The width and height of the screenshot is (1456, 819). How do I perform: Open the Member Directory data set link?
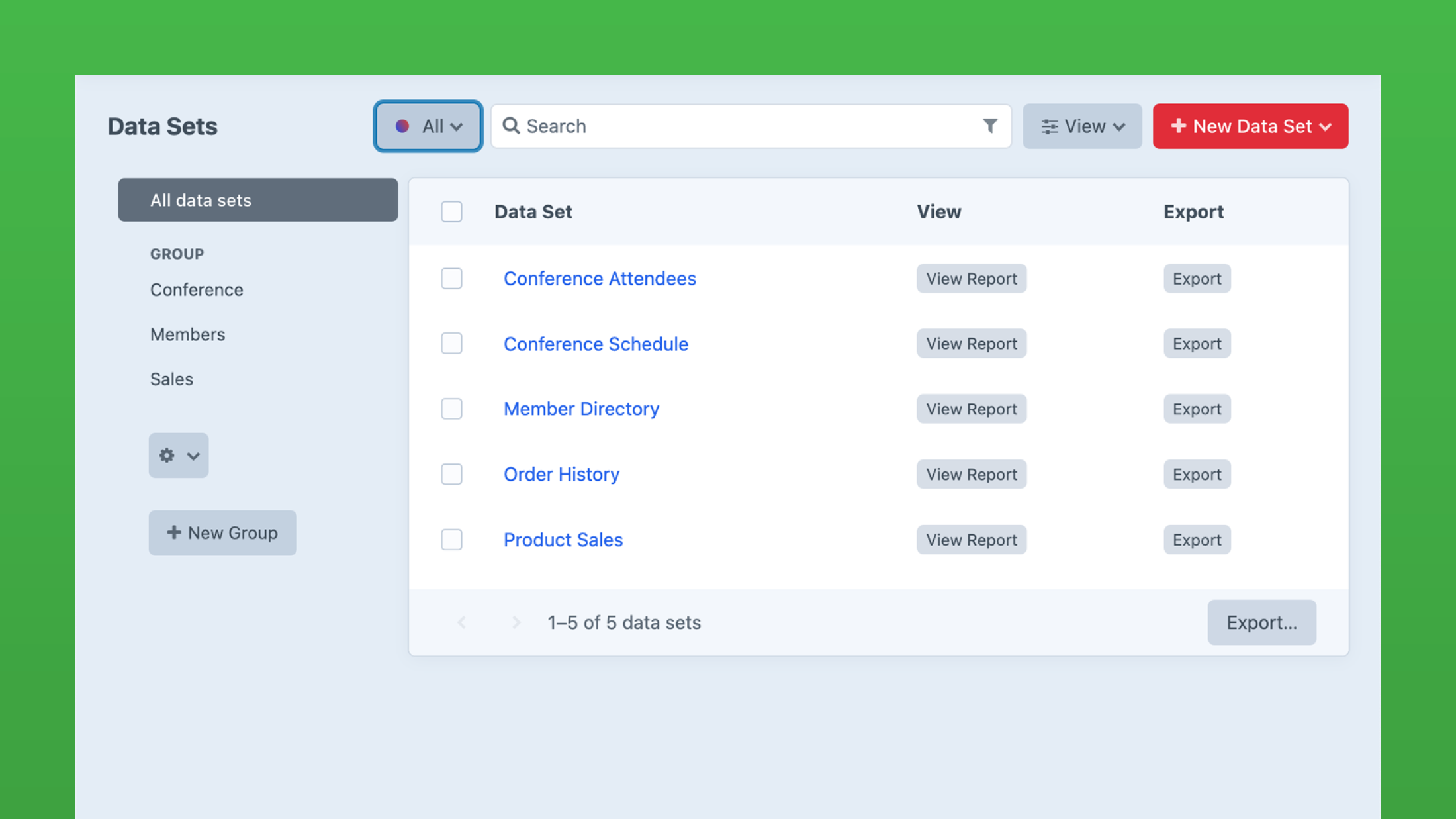(581, 409)
